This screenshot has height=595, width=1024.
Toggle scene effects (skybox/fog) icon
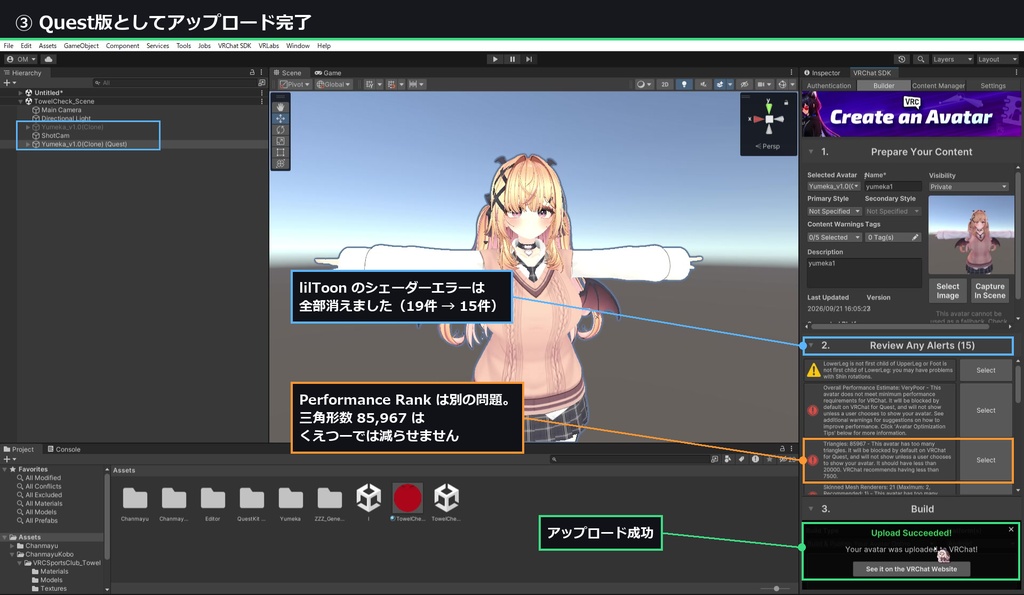[x=720, y=84]
